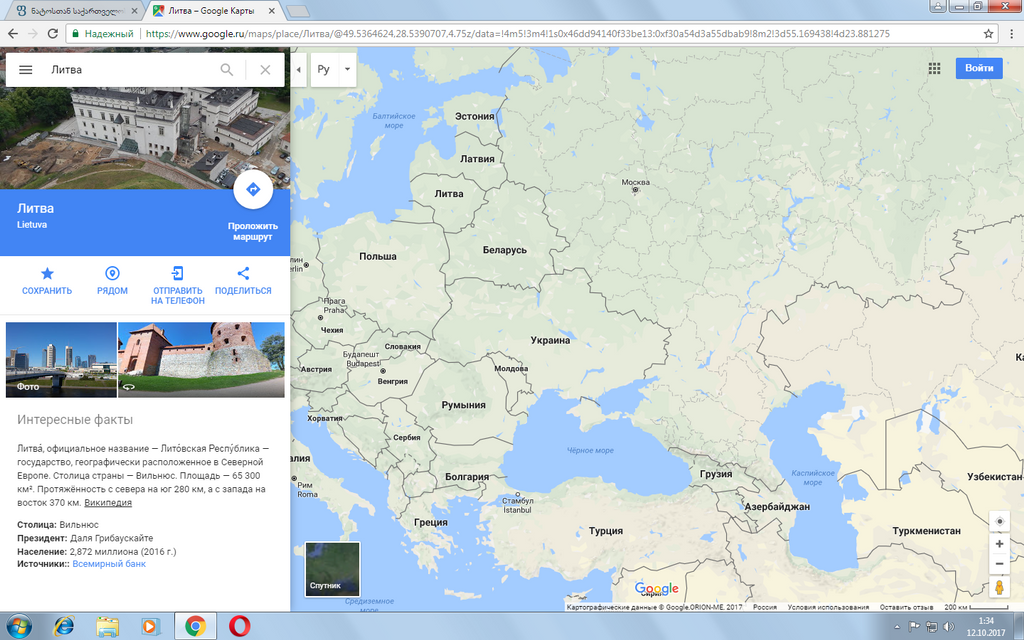Image resolution: width=1024 pixels, height=640 pixels.
Task: Click the Румыния label on map
Action: [x=463, y=405]
